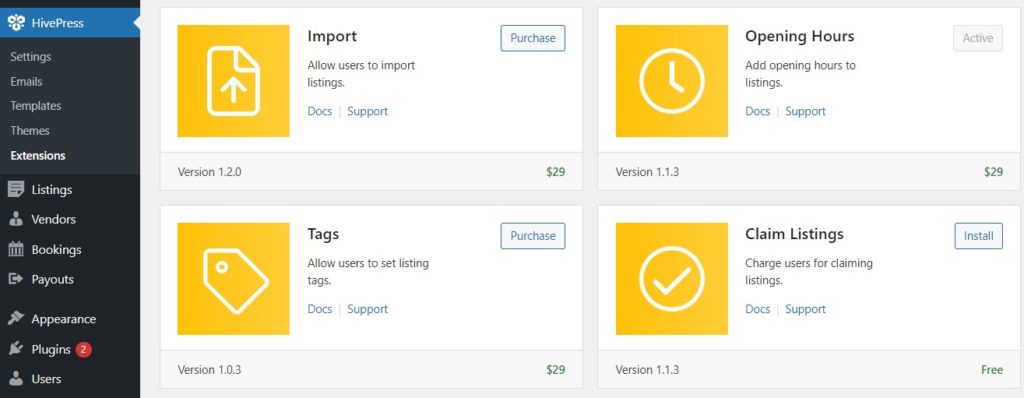This screenshot has height=398, width=1024.
Task: Click the Import extension file-upload thumbnail
Action: [x=233, y=81]
